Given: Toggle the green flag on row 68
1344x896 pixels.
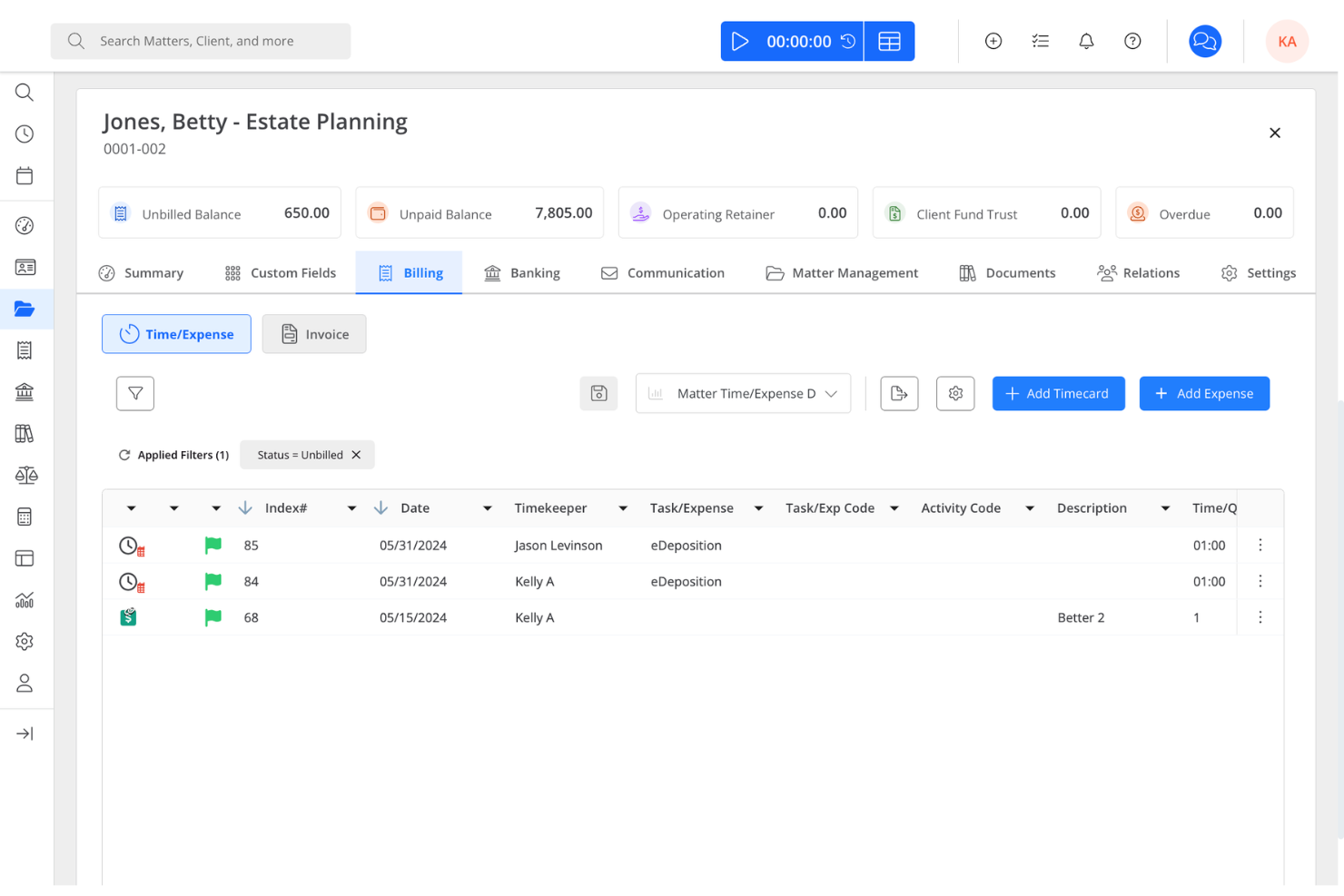Looking at the screenshot, I should click(213, 617).
